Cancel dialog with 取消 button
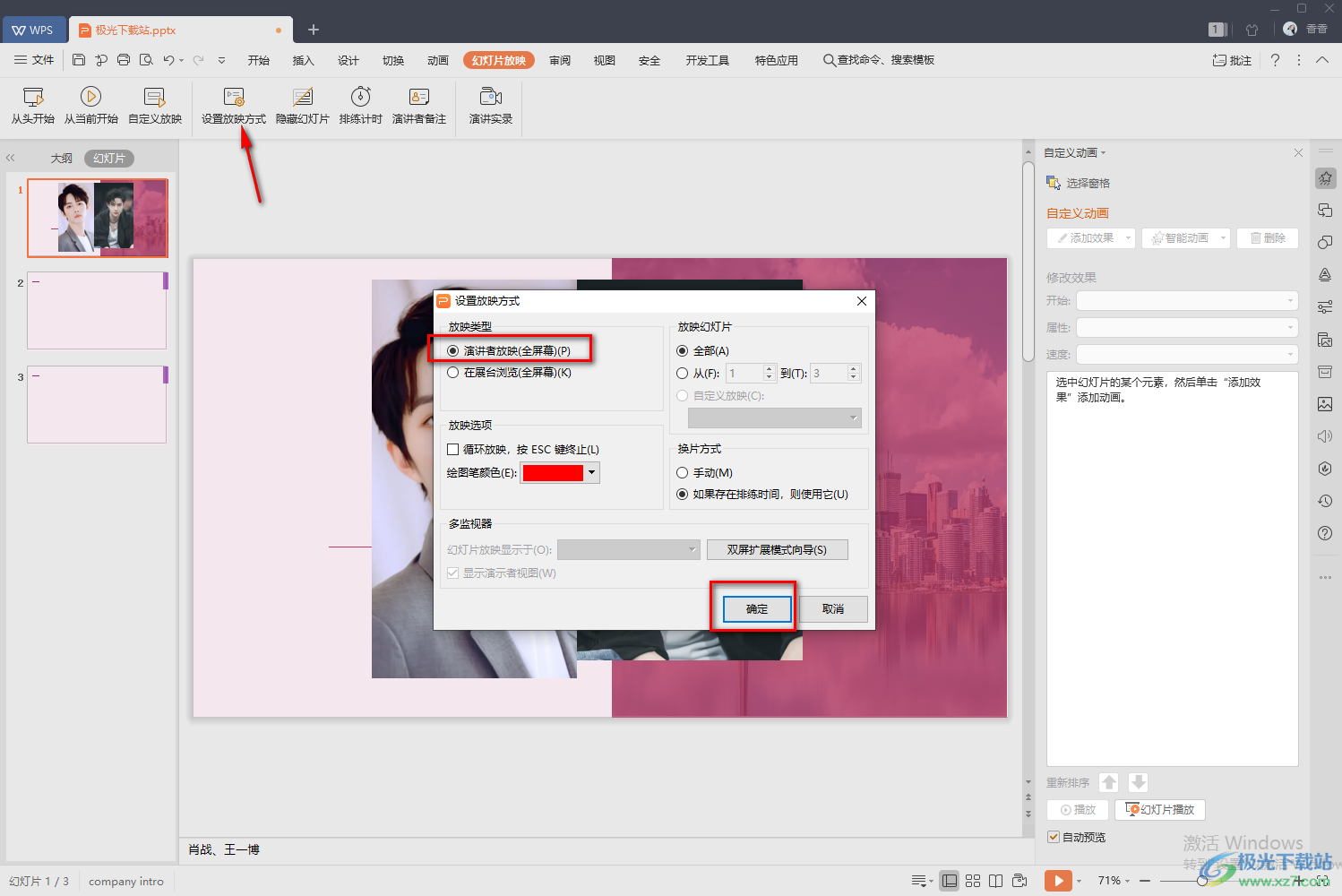The image size is (1342, 896). tap(833, 608)
